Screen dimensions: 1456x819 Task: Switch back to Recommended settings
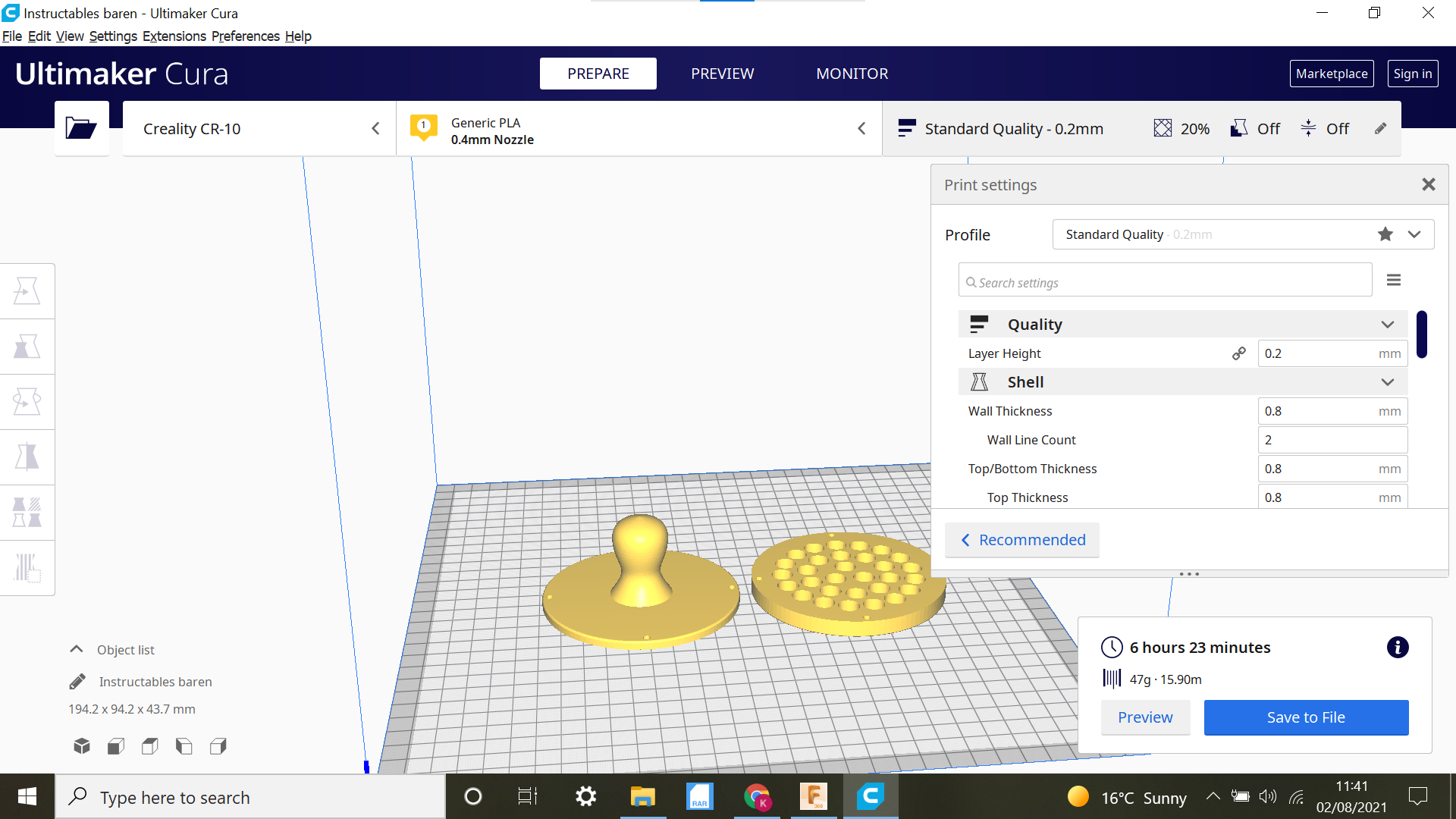click(1021, 539)
